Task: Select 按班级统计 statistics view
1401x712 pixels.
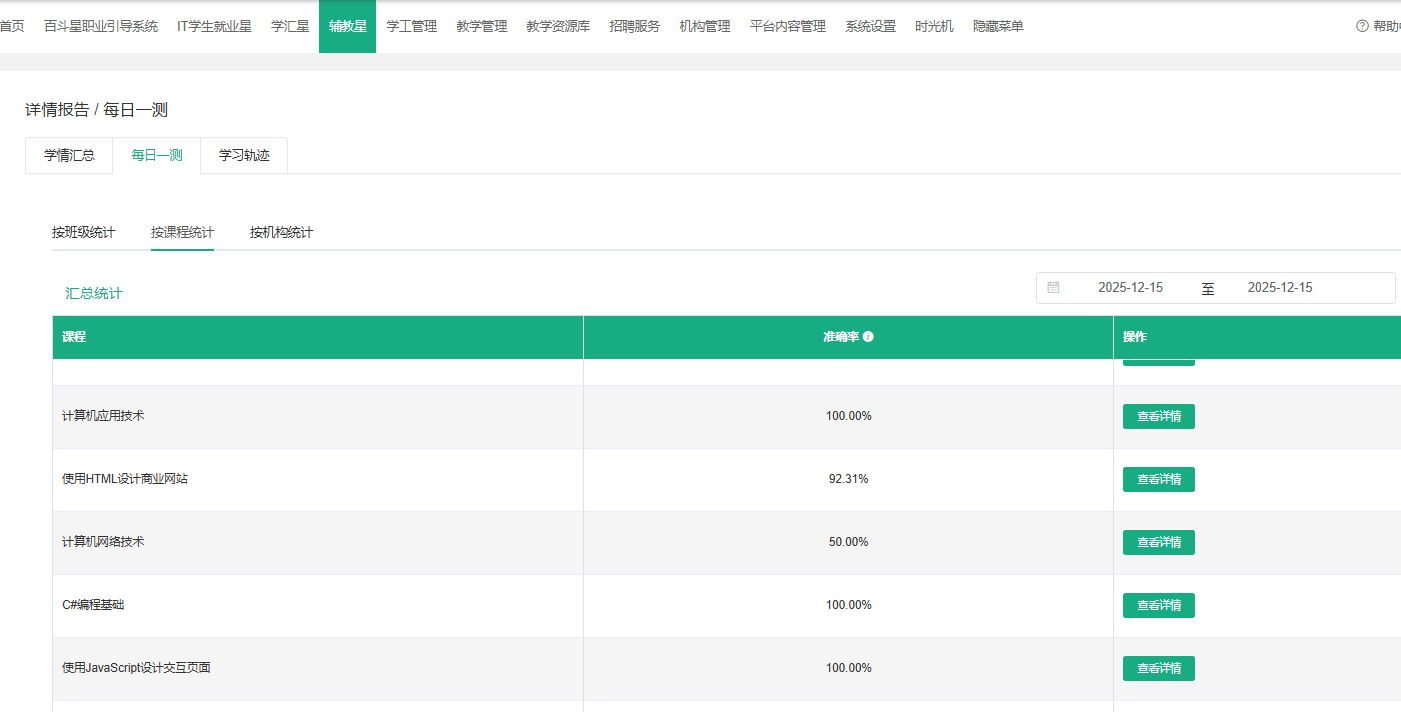Action: coord(83,233)
